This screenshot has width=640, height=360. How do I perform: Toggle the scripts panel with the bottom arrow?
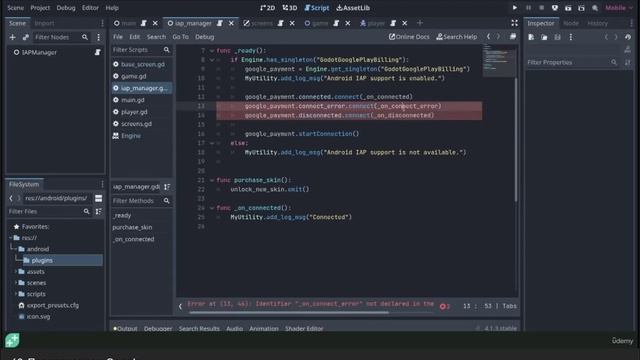180,306
